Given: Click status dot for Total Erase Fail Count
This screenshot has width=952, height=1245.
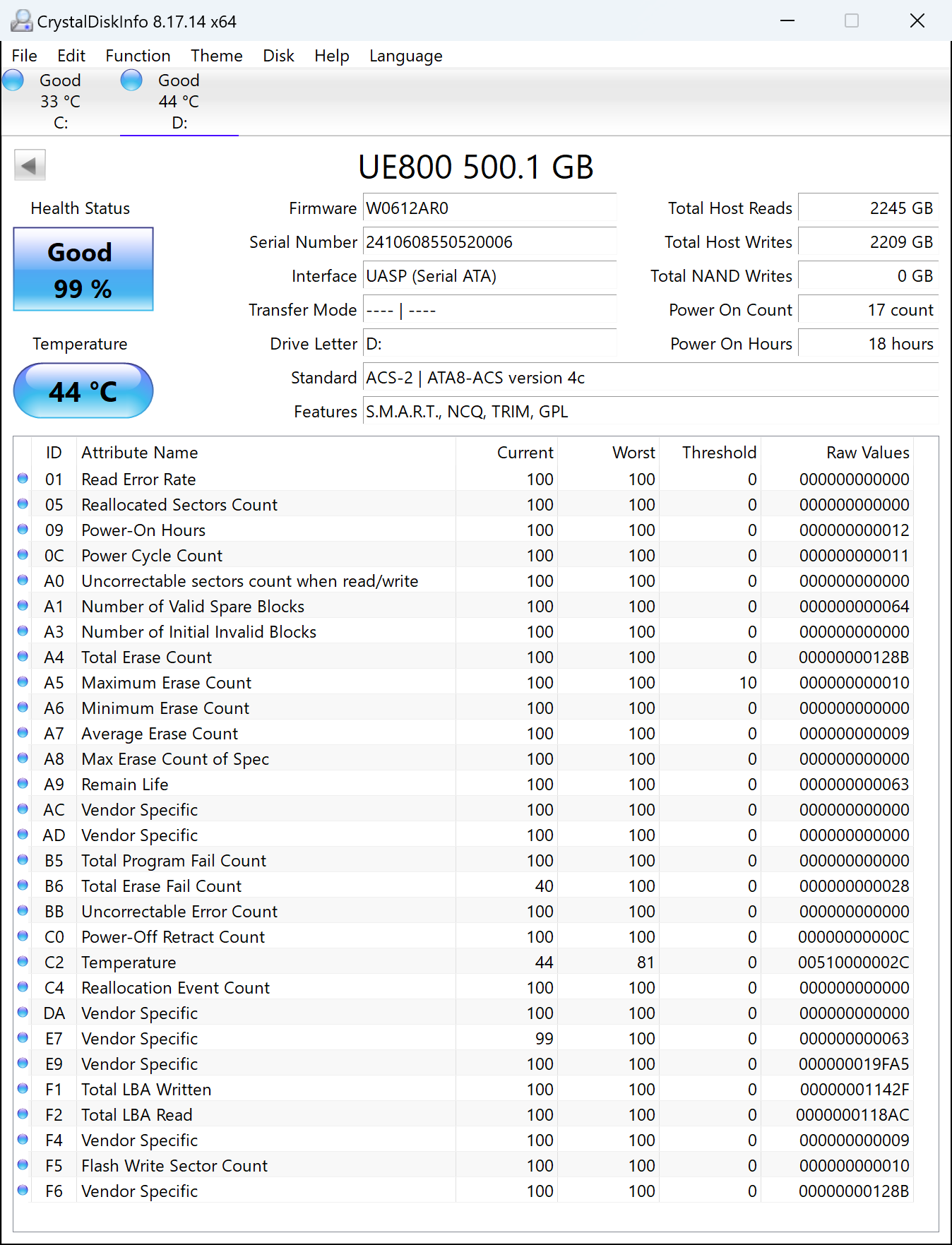Looking at the screenshot, I should coord(23,886).
